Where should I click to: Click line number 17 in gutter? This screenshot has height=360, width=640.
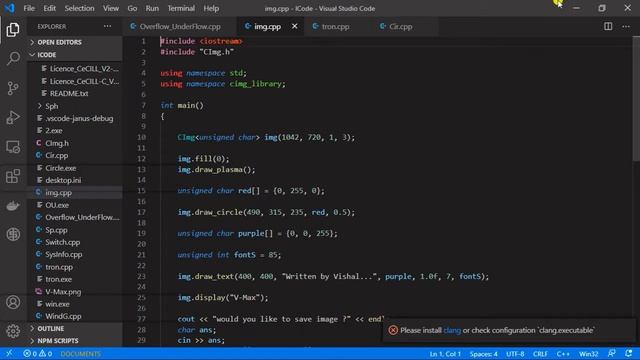click(141, 212)
